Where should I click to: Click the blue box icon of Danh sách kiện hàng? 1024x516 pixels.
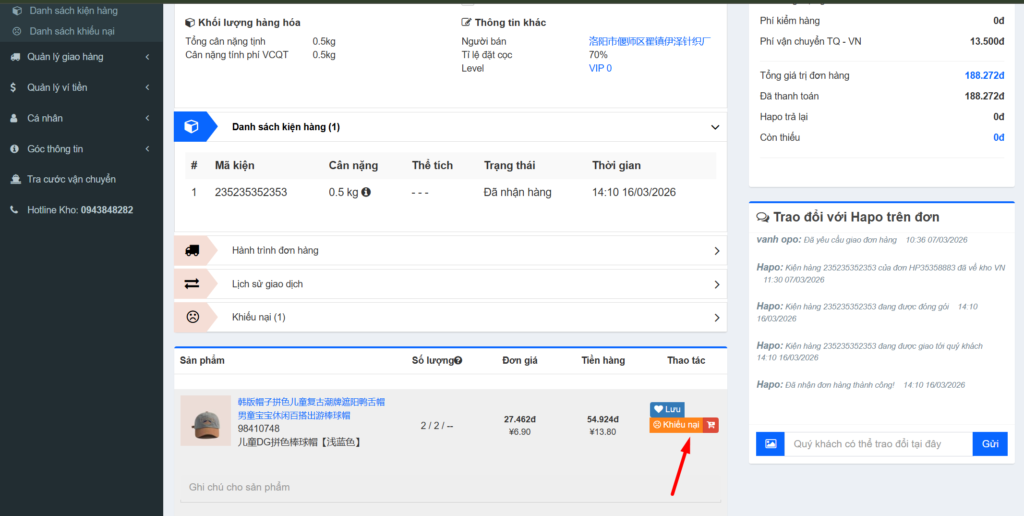pos(191,127)
